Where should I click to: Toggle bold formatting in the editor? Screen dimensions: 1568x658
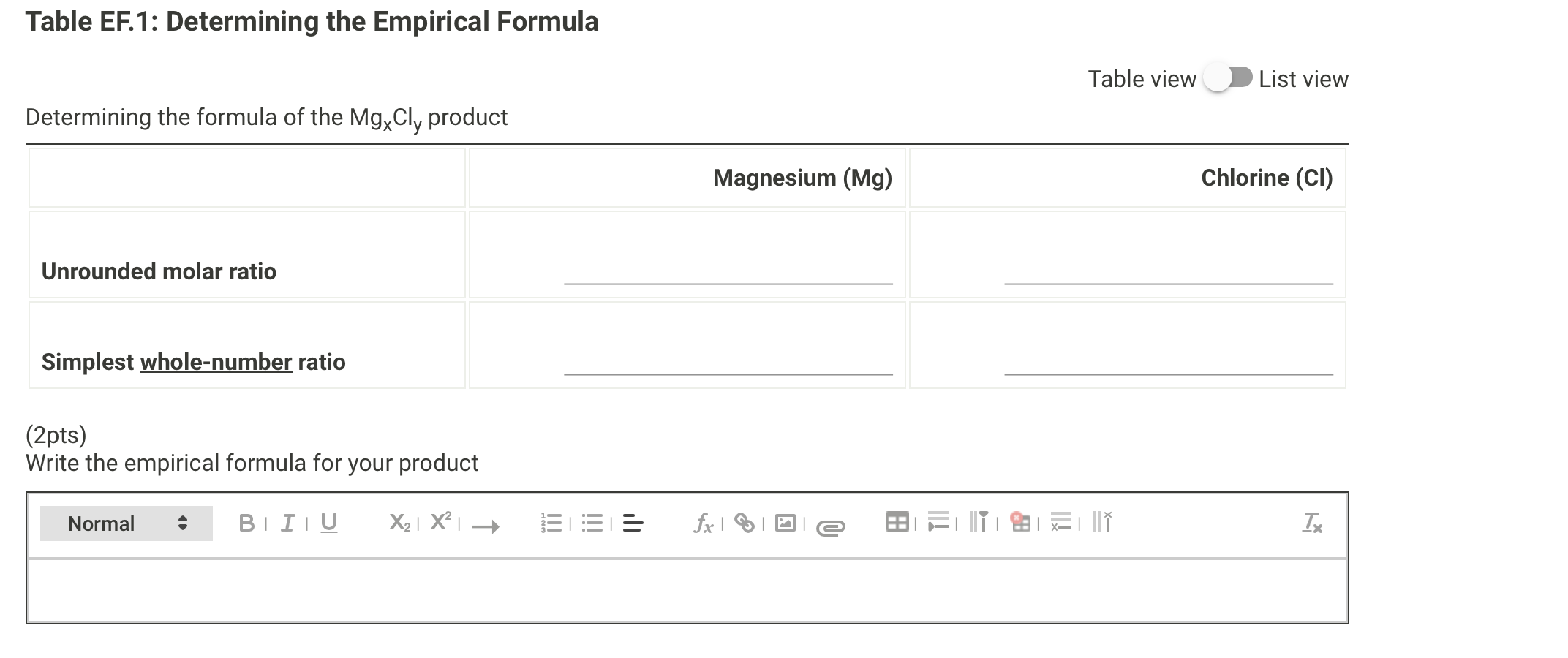[x=247, y=523]
